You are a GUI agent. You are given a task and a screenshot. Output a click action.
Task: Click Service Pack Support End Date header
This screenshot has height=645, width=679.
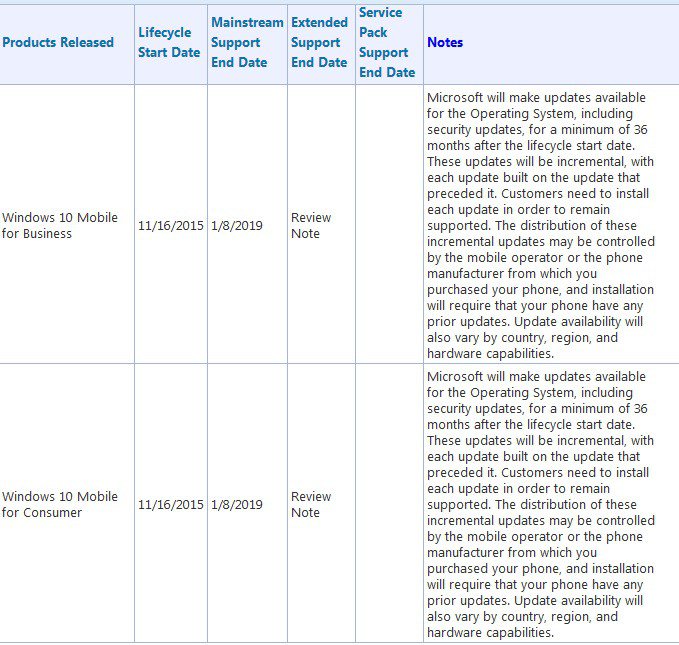(x=386, y=42)
